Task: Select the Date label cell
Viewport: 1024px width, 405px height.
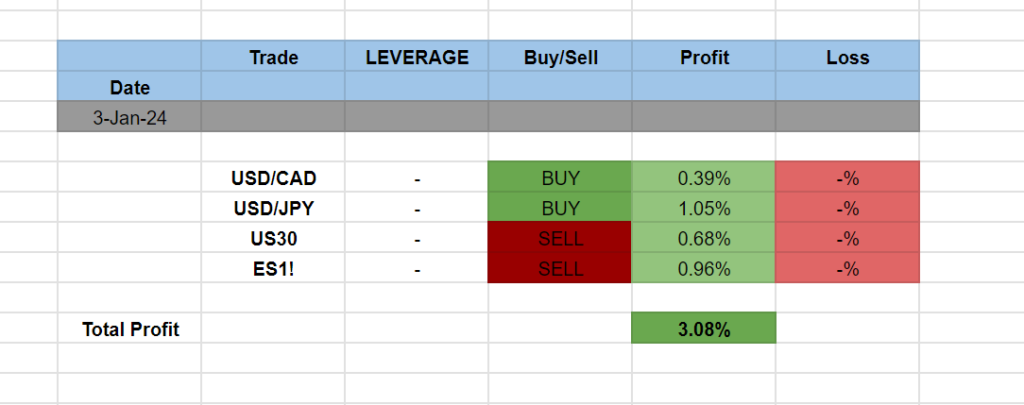Action: point(130,87)
